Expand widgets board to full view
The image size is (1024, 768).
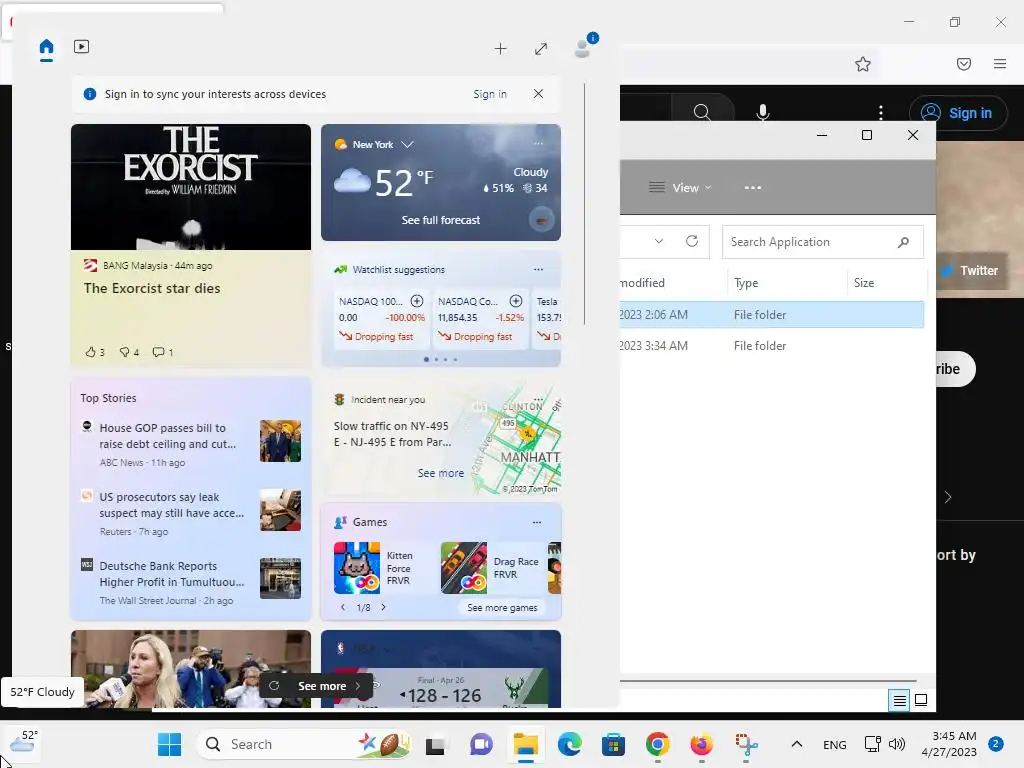[x=541, y=48]
